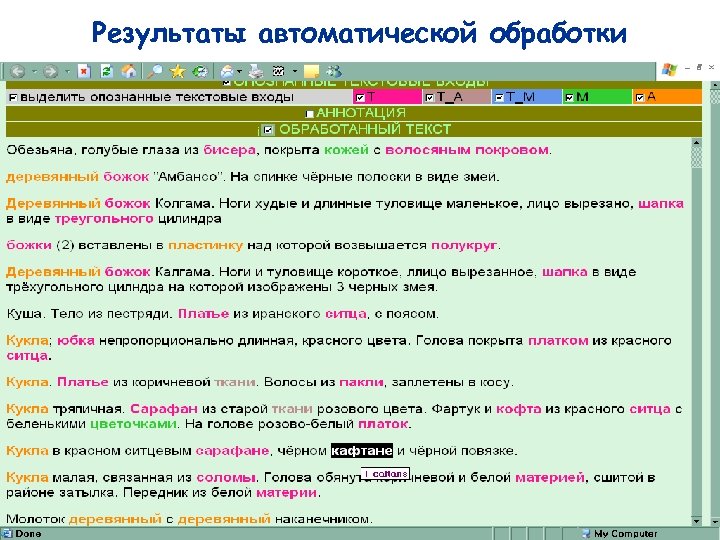Click the word 'треугольного'
Image resolution: width=720 pixels, height=540 pixels.
coord(104,219)
